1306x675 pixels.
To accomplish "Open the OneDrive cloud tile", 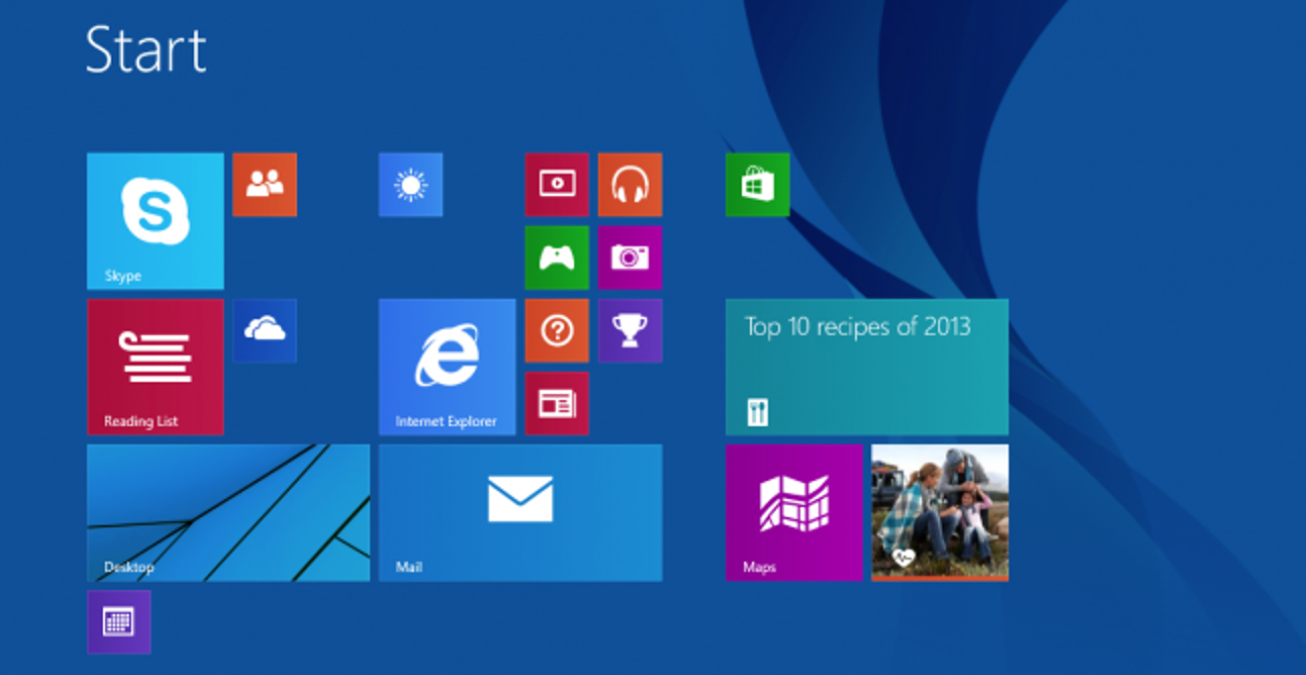I will pos(265,331).
